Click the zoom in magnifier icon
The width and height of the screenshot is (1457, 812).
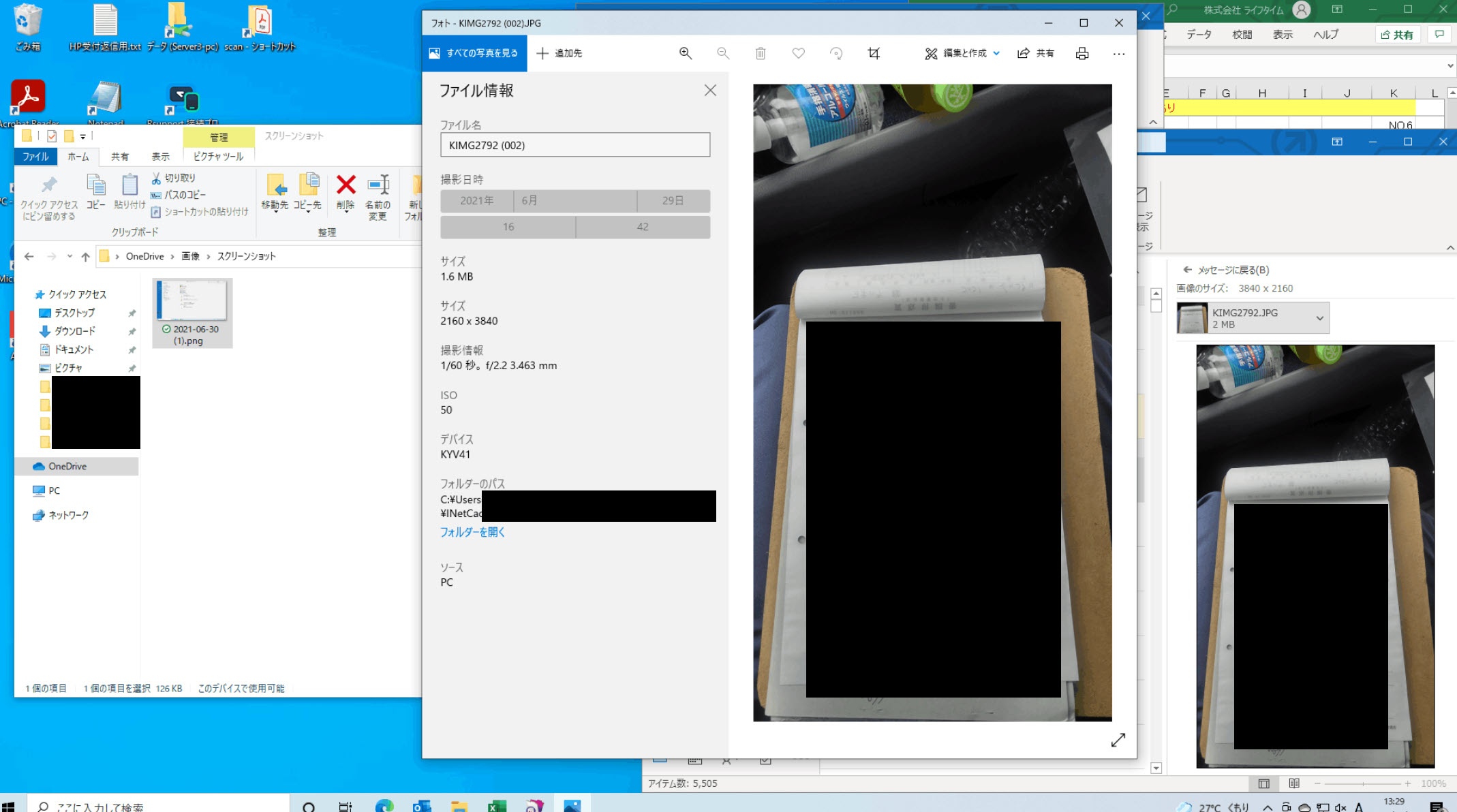click(686, 53)
